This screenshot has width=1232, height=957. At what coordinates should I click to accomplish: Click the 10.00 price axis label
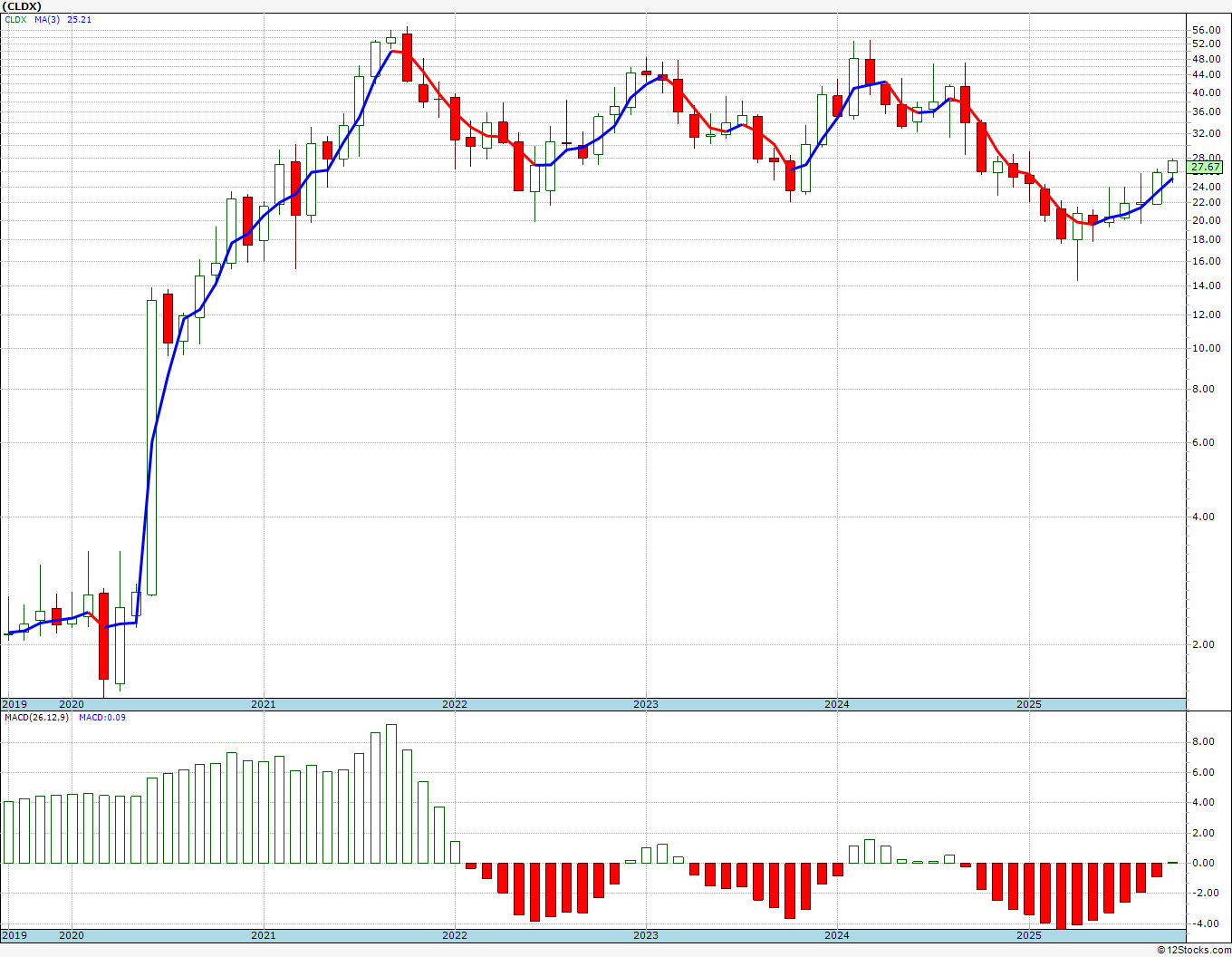click(1206, 349)
